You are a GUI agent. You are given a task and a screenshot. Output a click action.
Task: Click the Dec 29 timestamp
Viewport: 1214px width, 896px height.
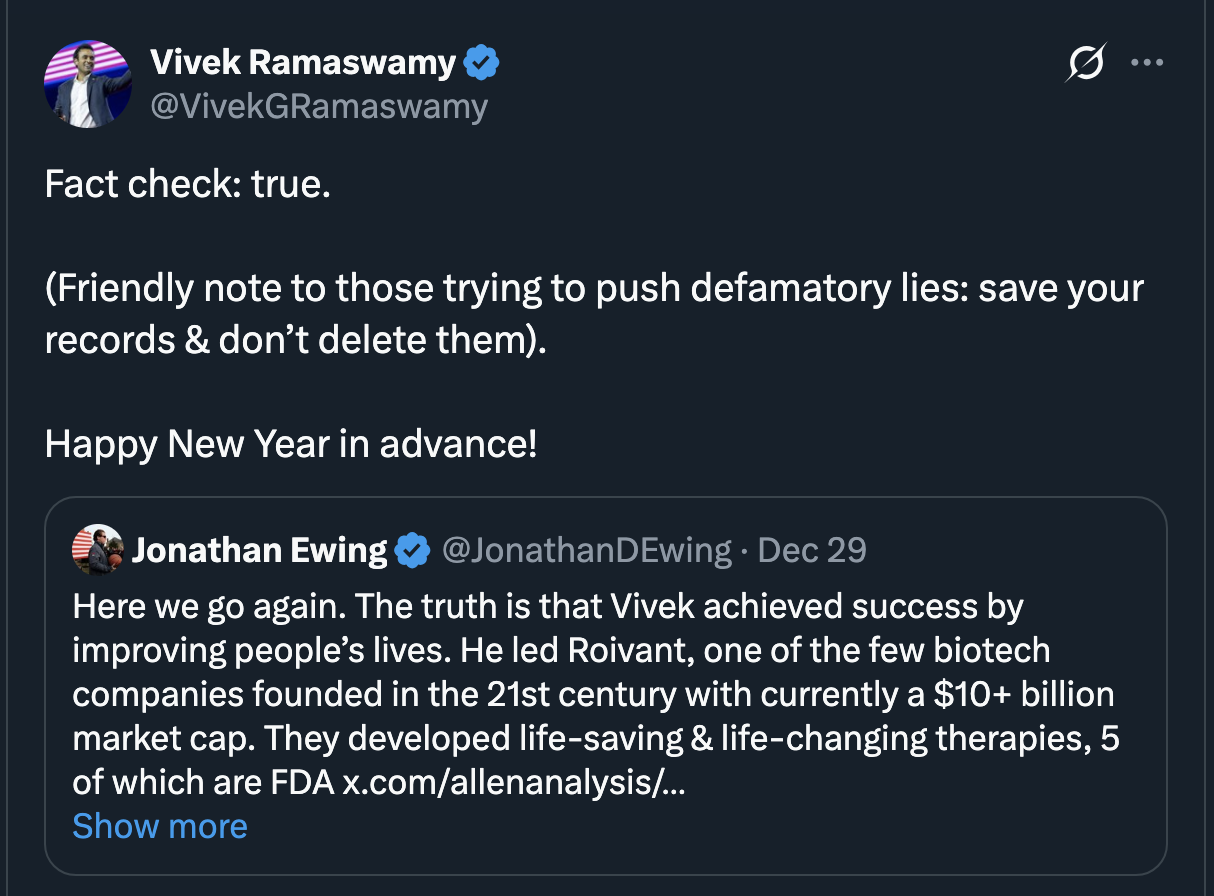pos(812,550)
